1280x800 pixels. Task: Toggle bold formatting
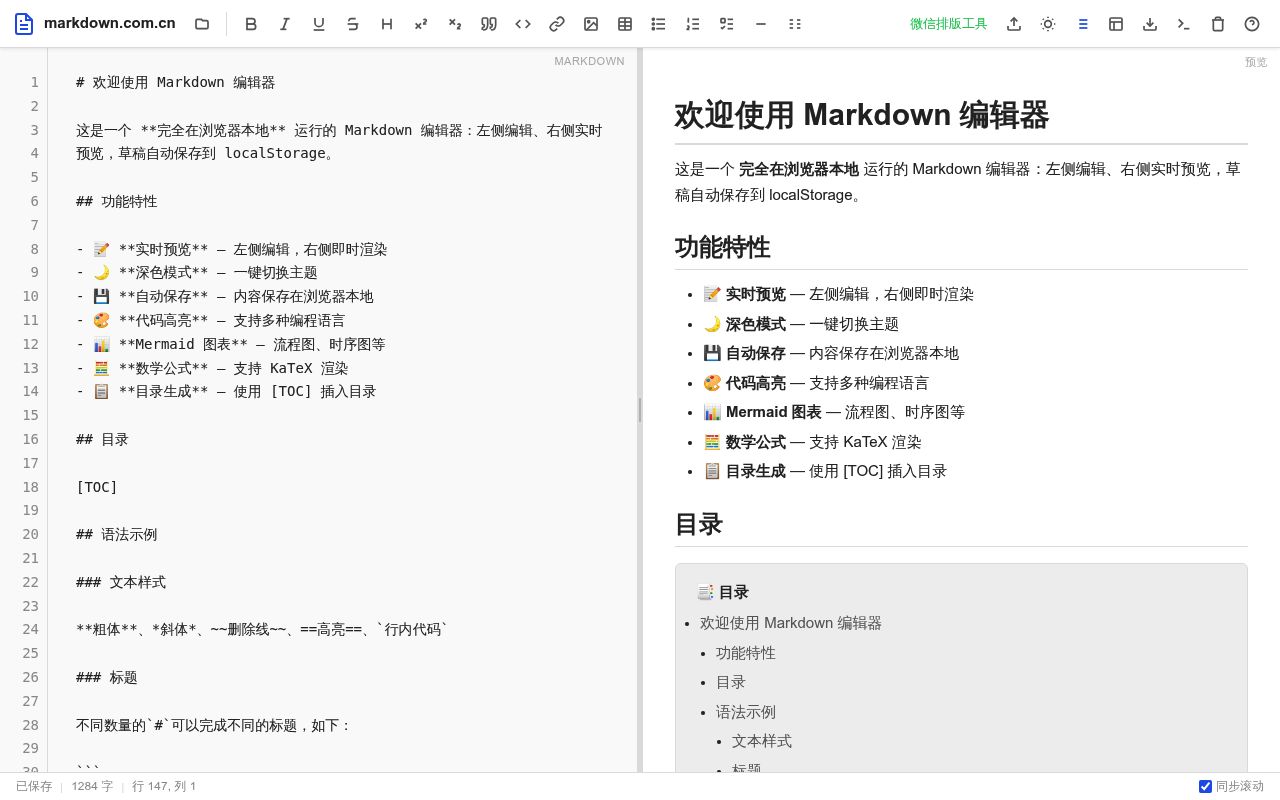(251, 24)
